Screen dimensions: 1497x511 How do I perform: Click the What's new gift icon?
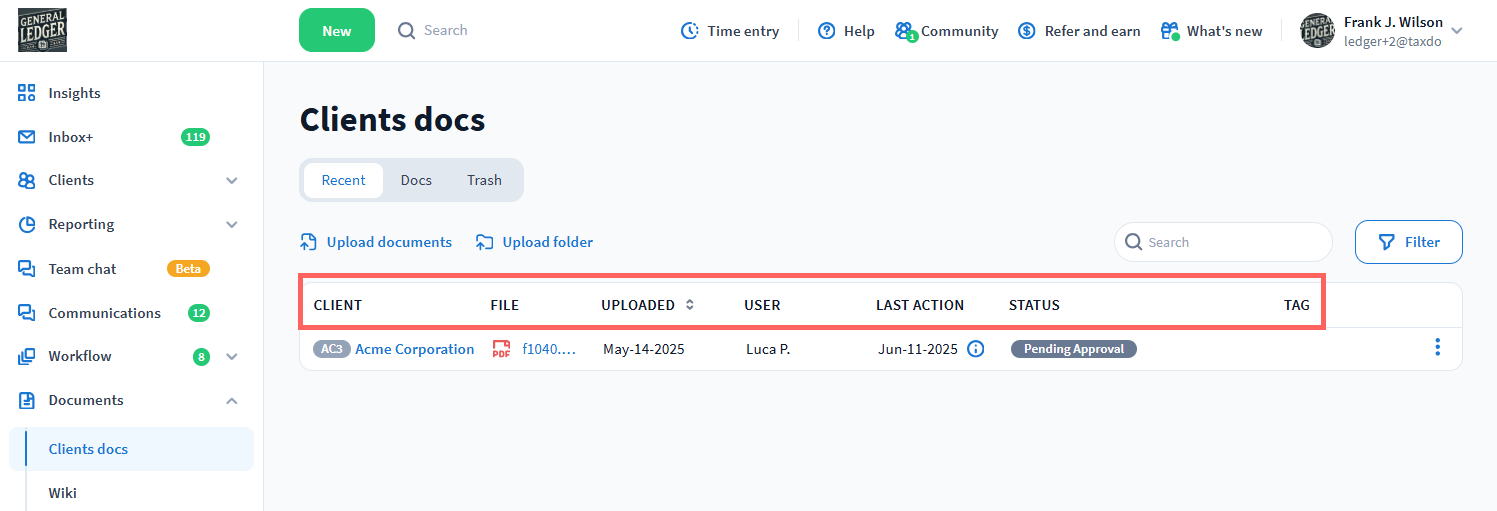coord(1169,31)
